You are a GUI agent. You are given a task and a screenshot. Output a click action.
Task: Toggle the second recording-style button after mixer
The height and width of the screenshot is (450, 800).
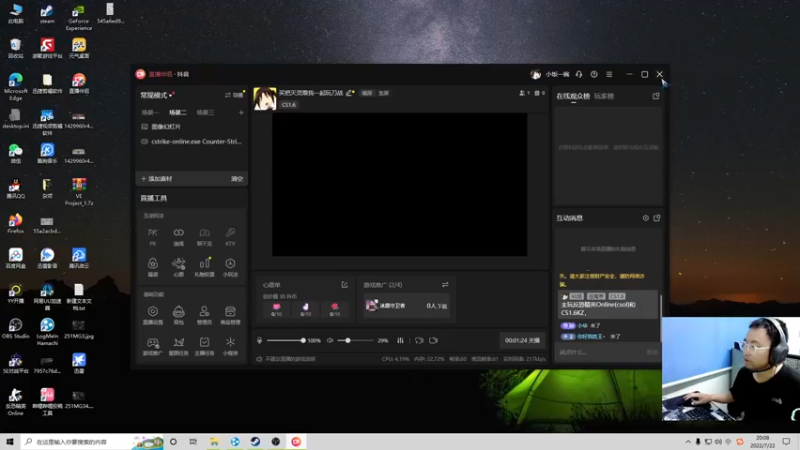434,340
